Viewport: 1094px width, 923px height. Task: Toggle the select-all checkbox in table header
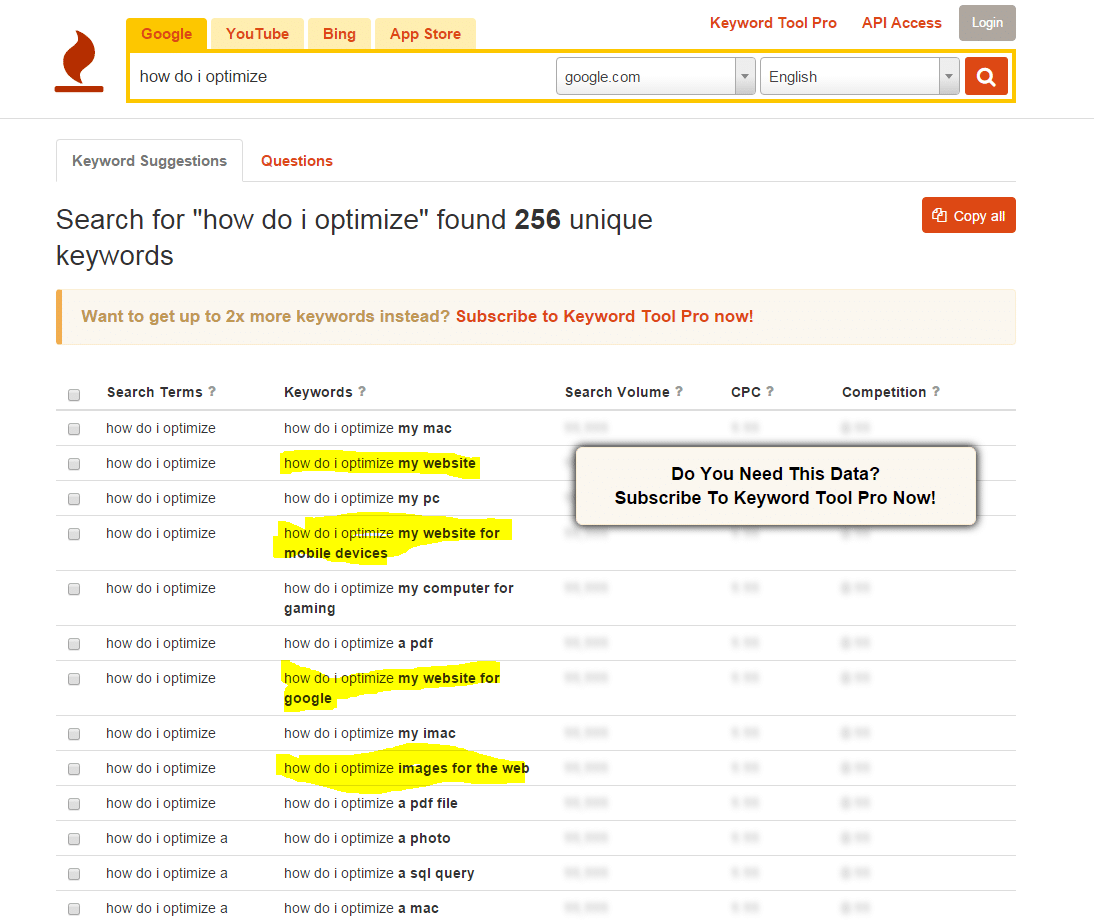tap(74, 395)
